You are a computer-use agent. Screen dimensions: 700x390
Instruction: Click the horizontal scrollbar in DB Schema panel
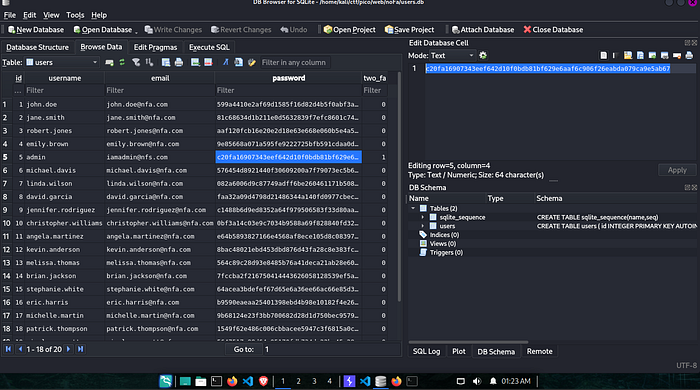point(468,342)
